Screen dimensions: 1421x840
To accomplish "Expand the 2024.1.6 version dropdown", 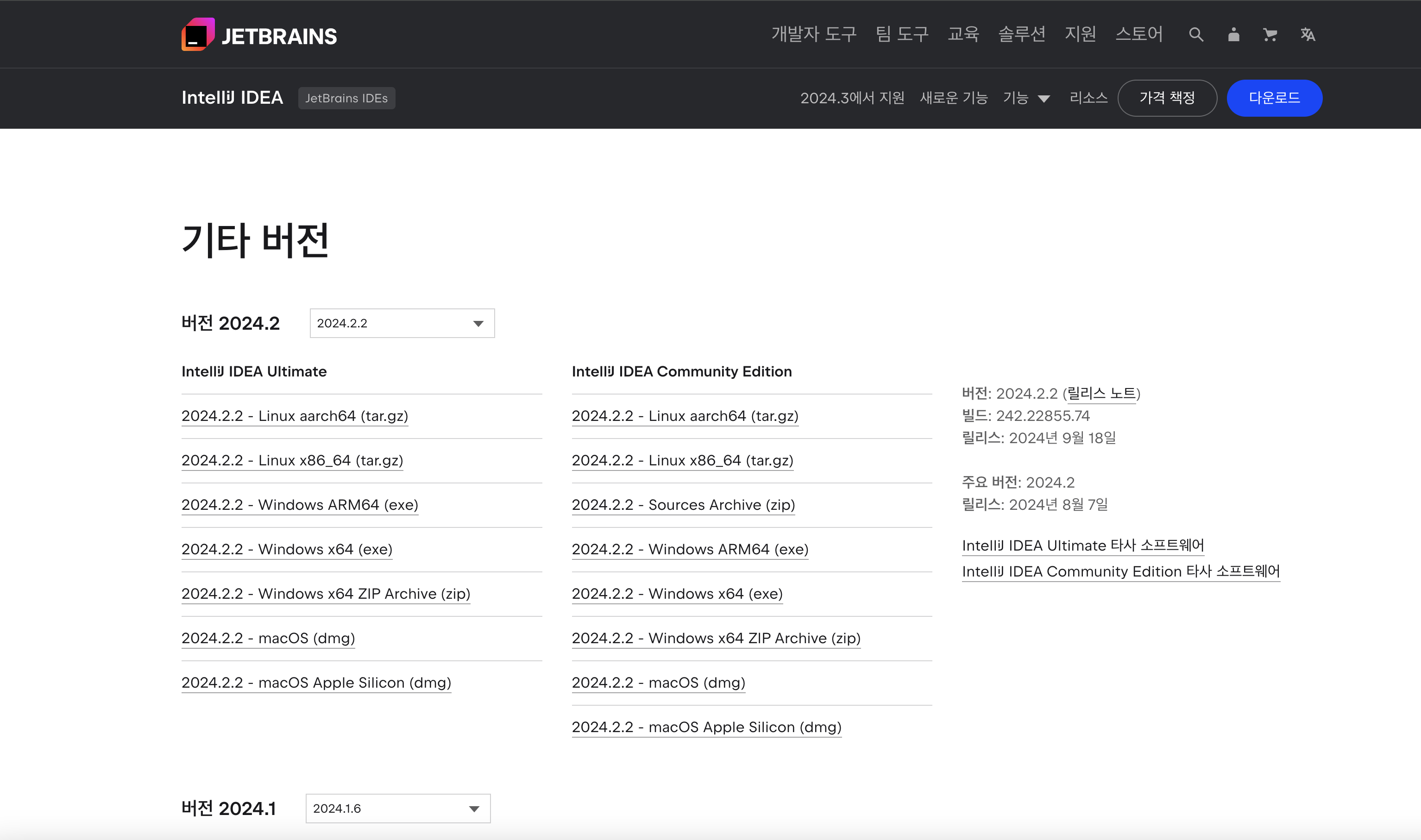I will 397,809.
